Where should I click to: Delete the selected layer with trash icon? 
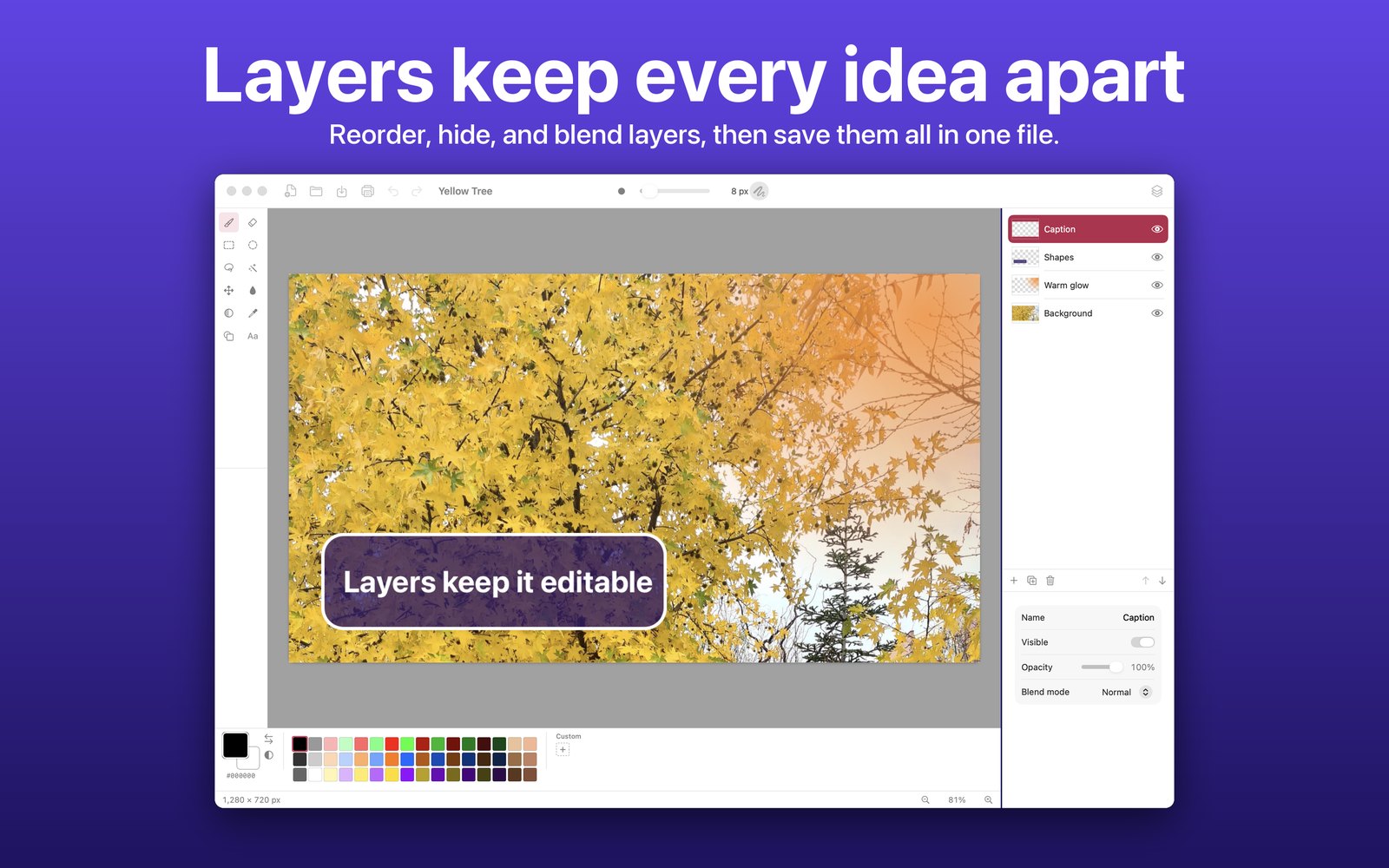pos(1050,581)
